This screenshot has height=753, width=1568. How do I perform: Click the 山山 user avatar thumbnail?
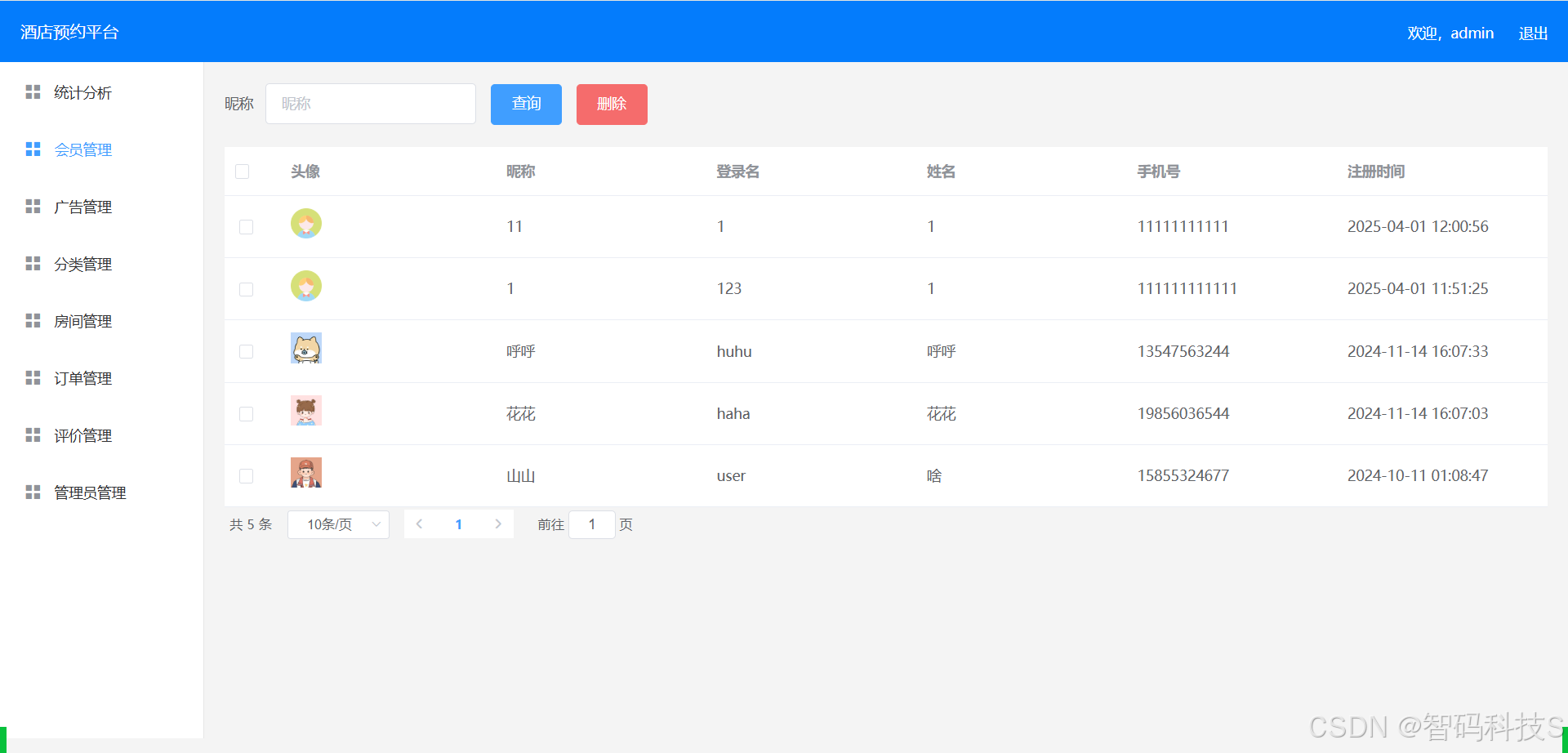pos(305,472)
